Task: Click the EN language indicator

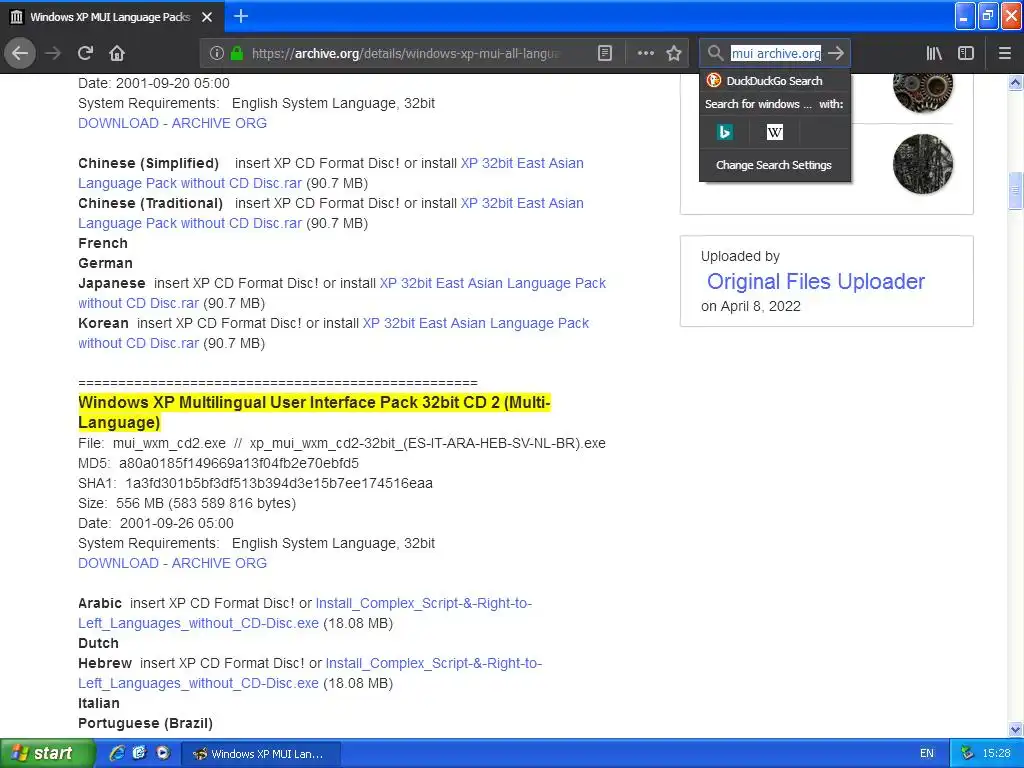Action: pos(927,754)
